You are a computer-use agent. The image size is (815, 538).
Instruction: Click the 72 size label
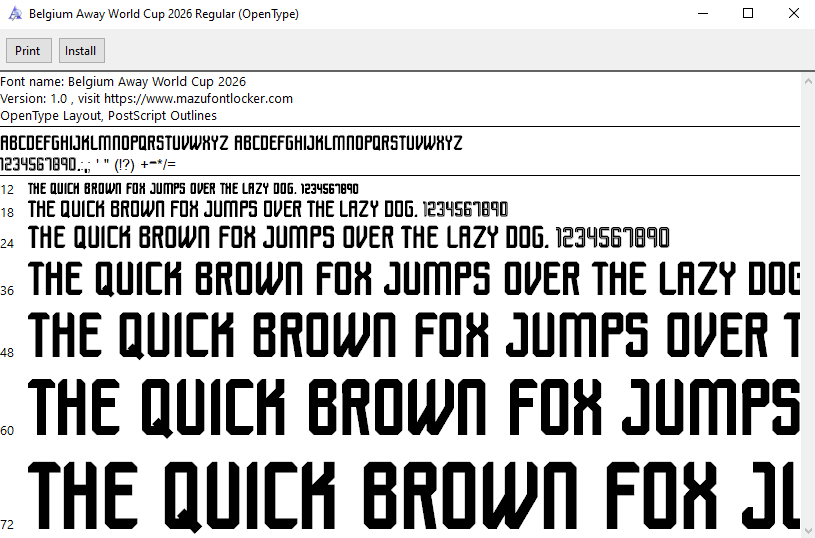[8, 524]
